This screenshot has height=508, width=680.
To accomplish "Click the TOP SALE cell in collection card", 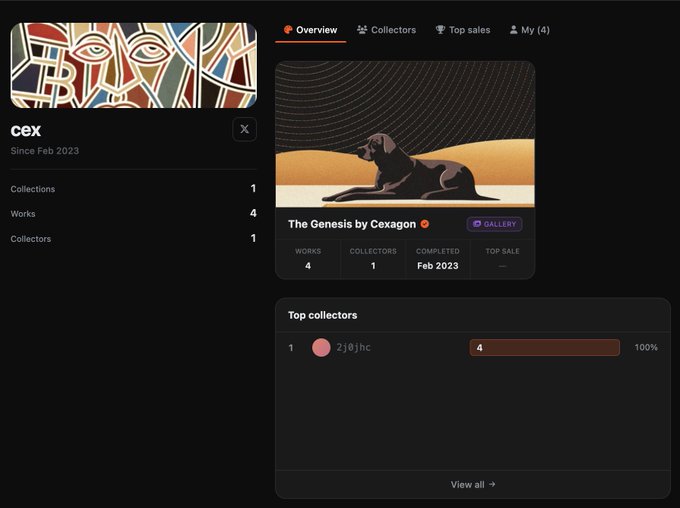I will click(x=502, y=259).
